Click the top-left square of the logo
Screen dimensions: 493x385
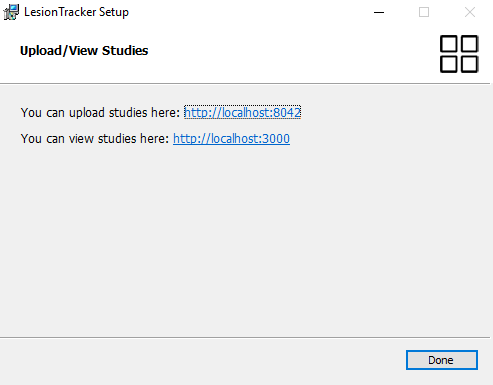click(x=449, y=44)
